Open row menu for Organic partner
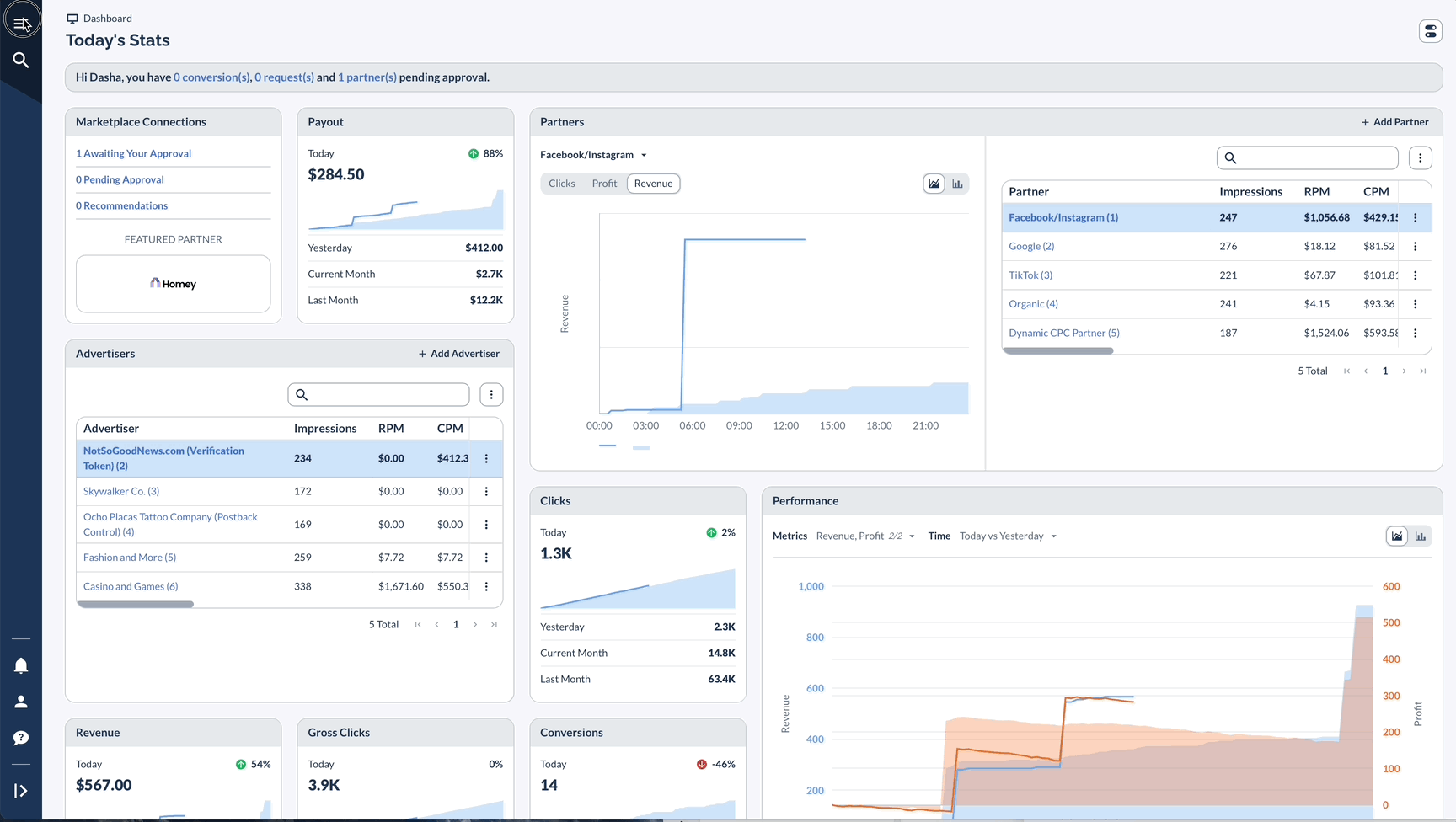Image resolution: width=1456 pixels, height=822 pixels. tap(1416, 303)
